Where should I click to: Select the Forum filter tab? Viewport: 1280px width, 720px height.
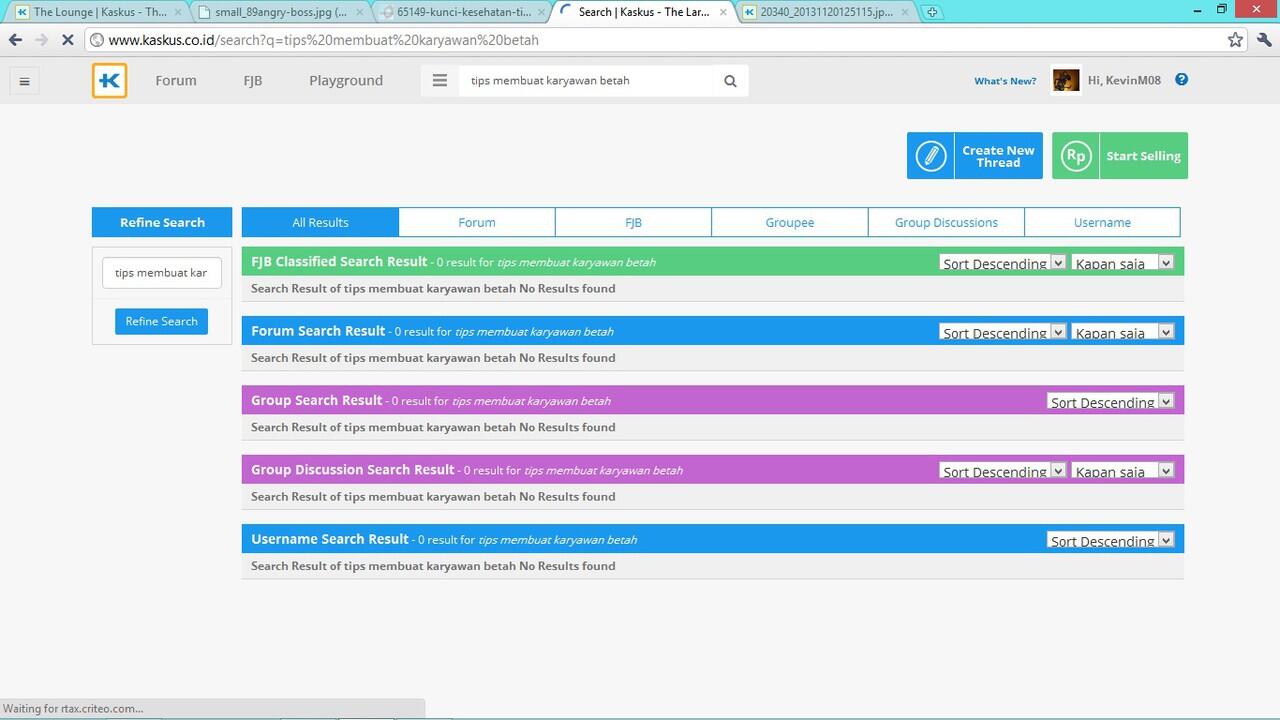pyautogui.click(x=477, y=222)
